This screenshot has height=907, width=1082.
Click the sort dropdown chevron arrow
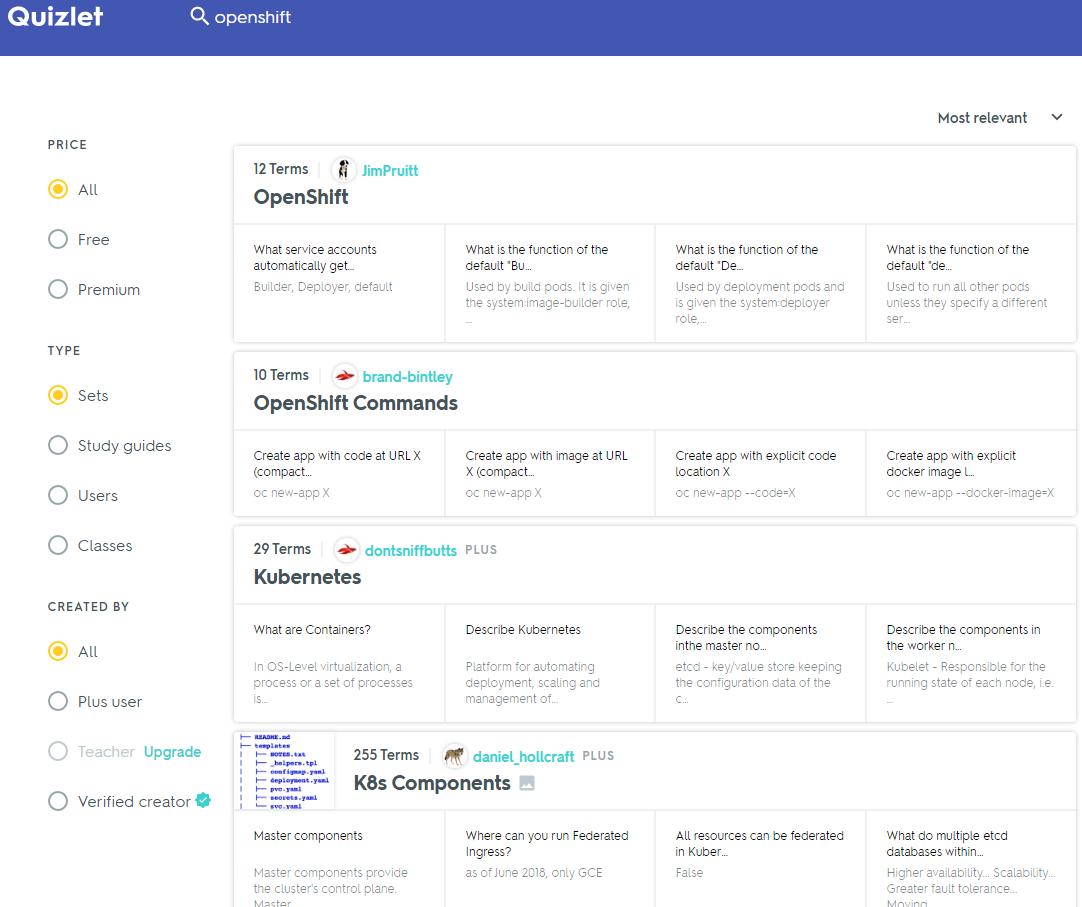[1056, 117]
